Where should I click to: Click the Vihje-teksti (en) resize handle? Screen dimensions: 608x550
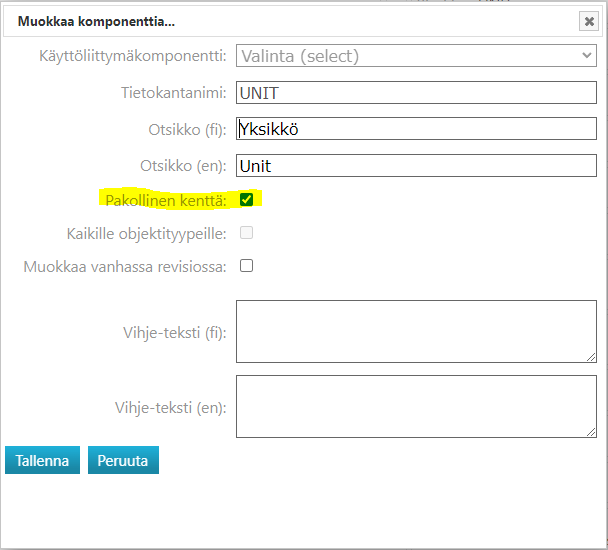pos(590,431)
